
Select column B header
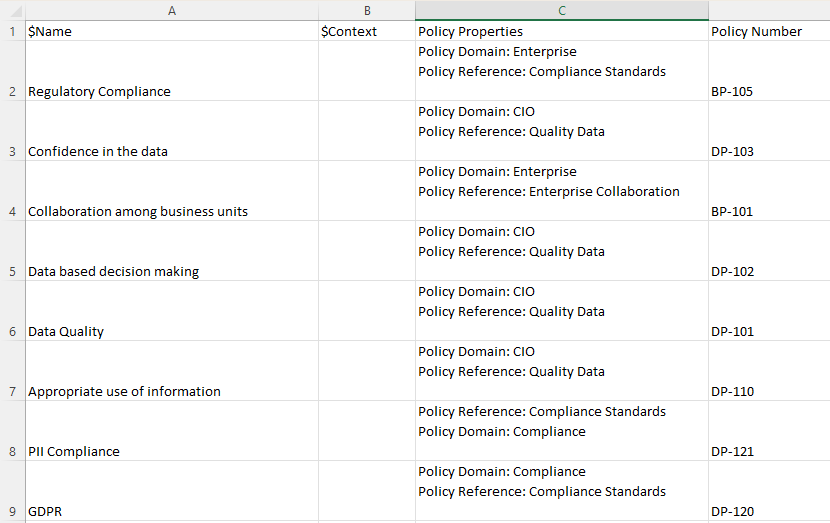[367, 10]
